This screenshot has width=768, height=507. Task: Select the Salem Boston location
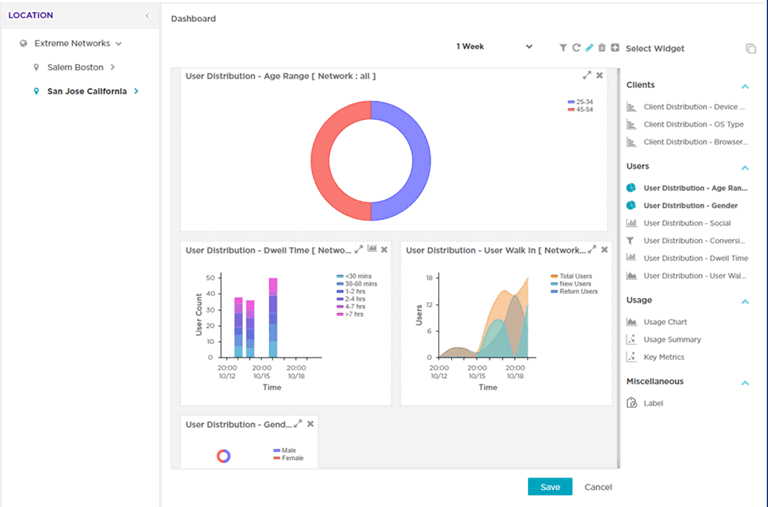[x=75, y=67]
